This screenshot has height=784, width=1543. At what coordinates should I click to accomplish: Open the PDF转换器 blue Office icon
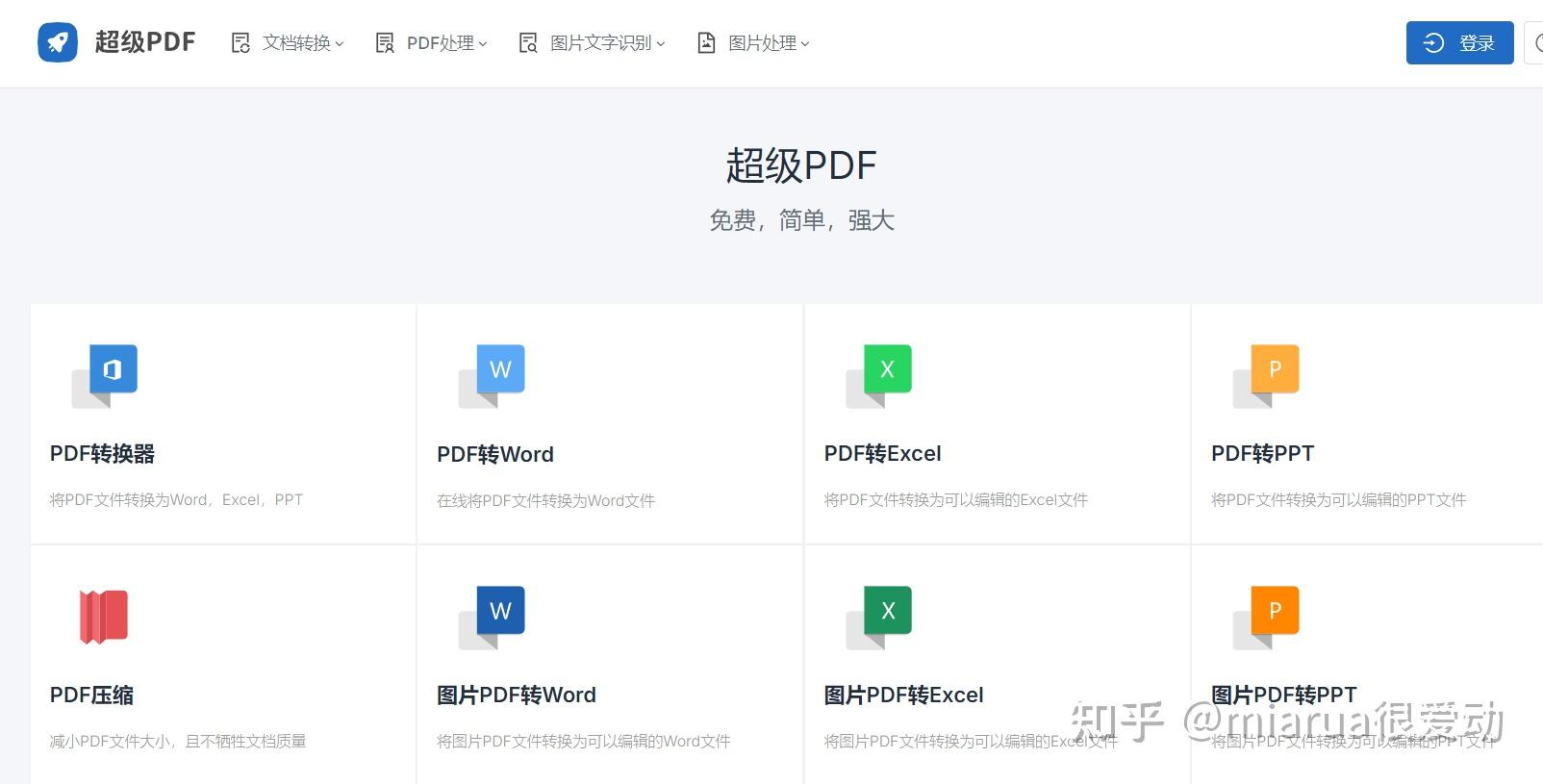click(x=105, y=376)
